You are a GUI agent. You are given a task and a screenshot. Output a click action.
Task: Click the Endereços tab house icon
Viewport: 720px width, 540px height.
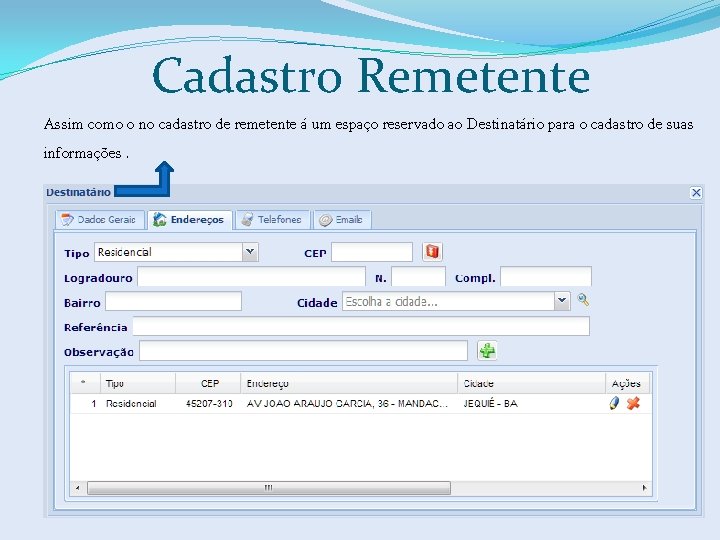click(x=159, y=219)
